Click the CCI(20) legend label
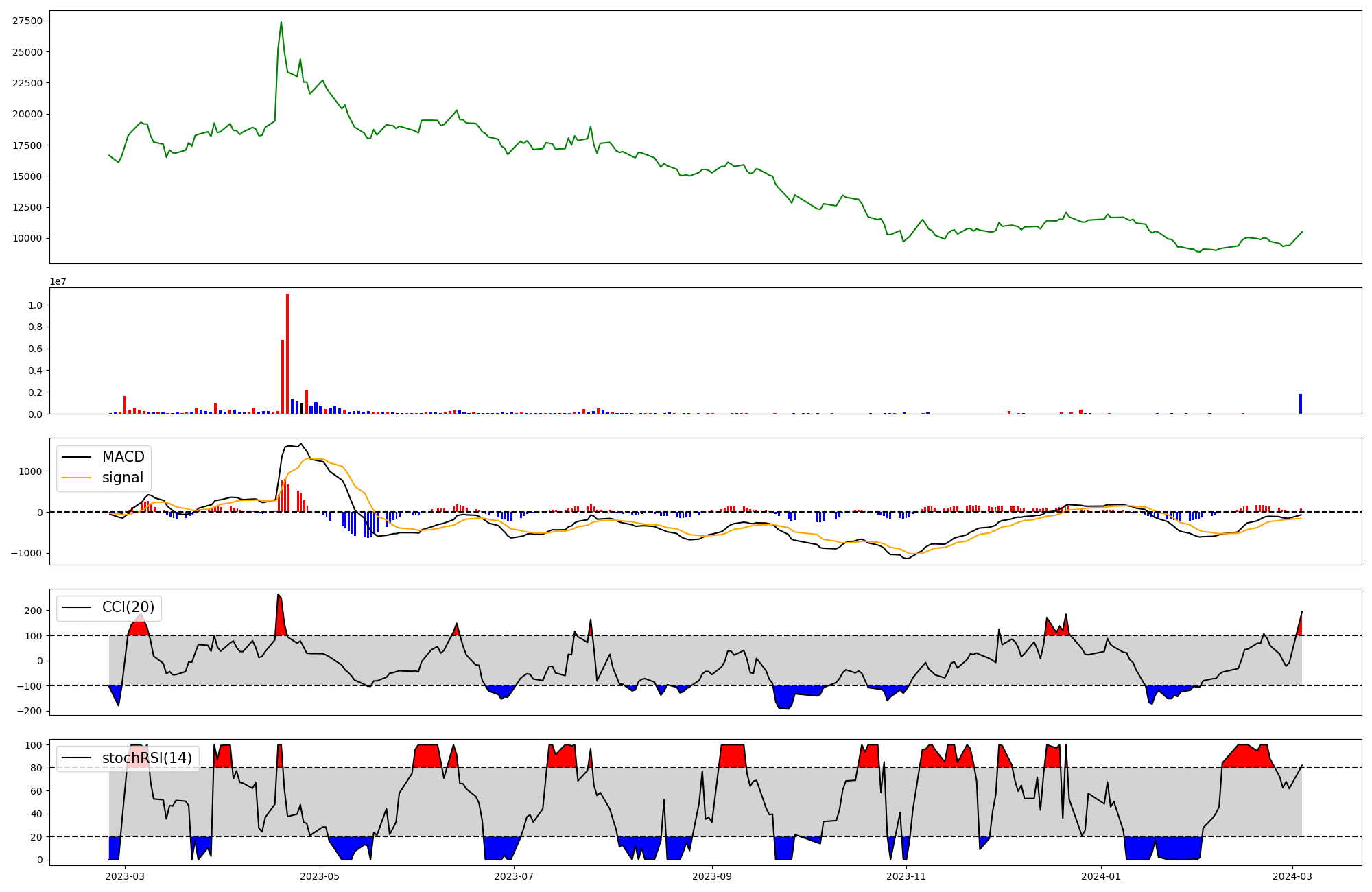 point(128,607)
